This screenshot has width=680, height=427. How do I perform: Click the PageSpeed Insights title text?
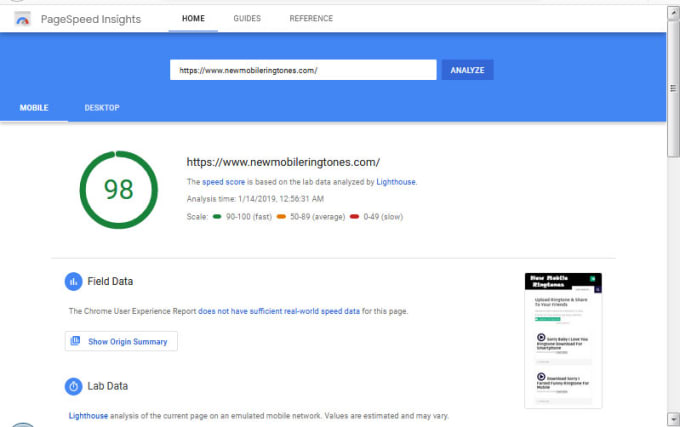[91, 19]
